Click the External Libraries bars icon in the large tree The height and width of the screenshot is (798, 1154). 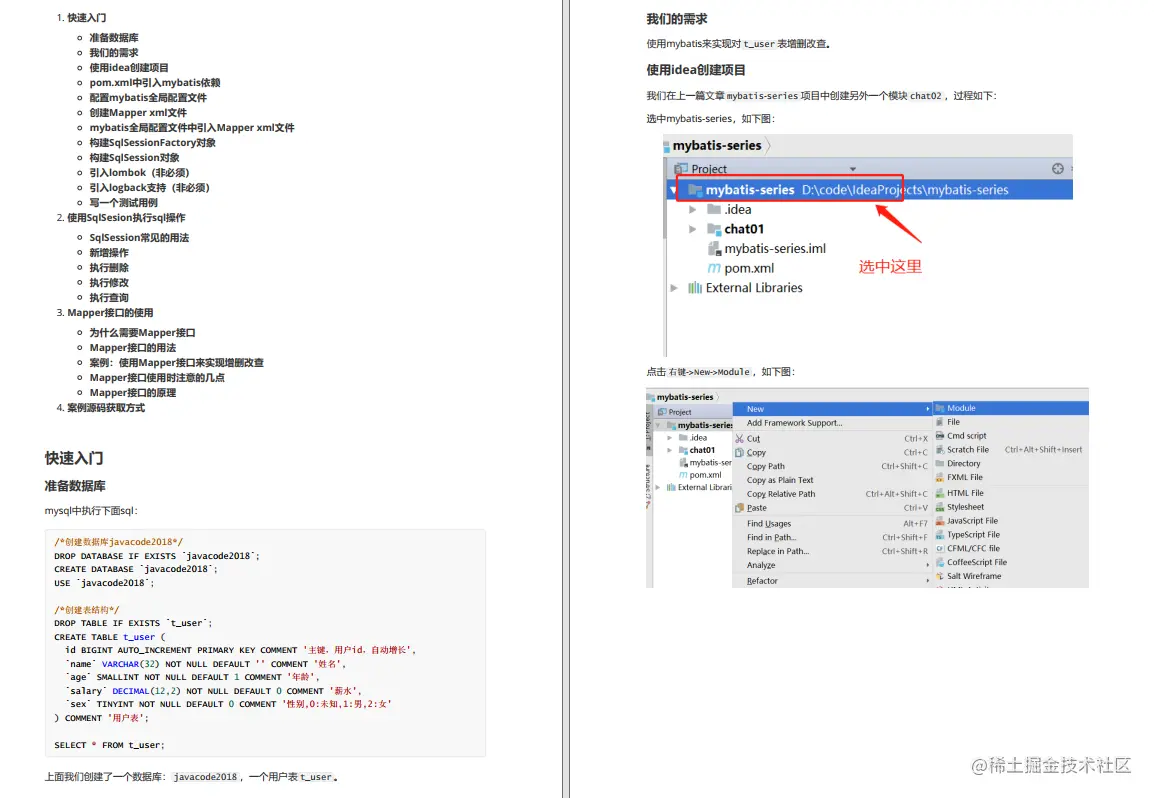[x=695, y=288]
